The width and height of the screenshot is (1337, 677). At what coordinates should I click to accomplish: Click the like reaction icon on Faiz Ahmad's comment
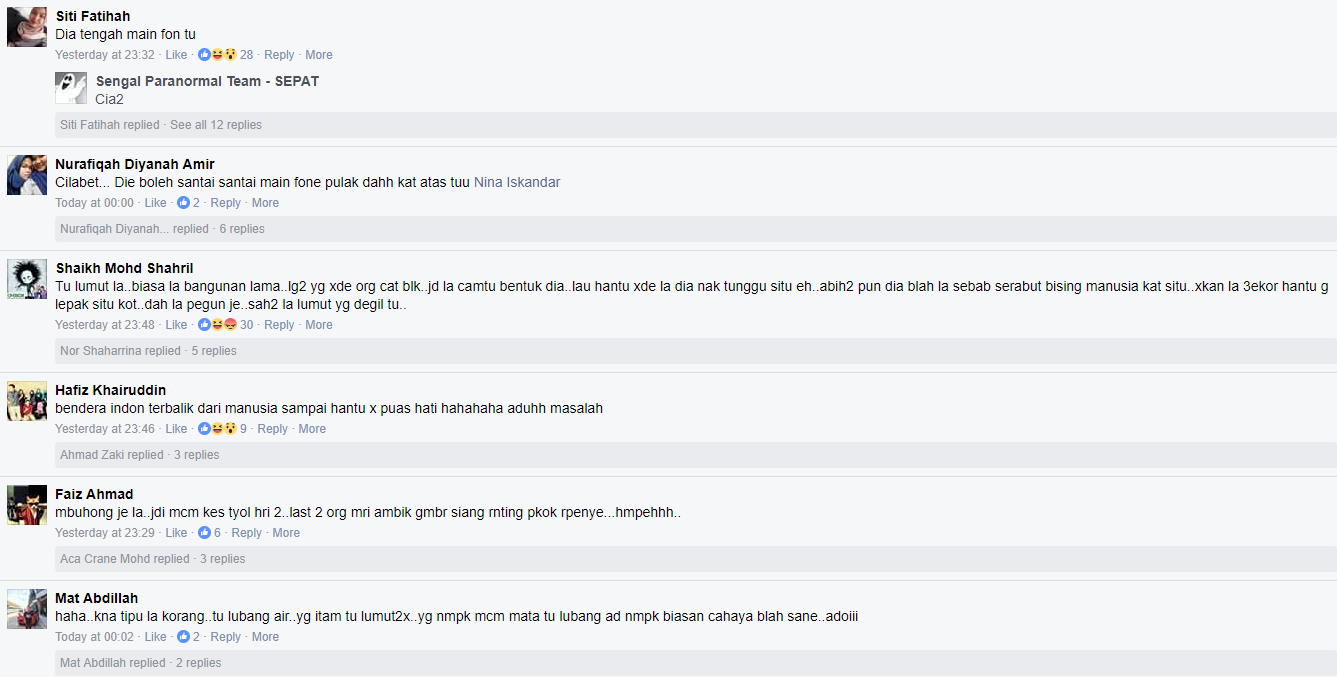[x=204, y=533]
